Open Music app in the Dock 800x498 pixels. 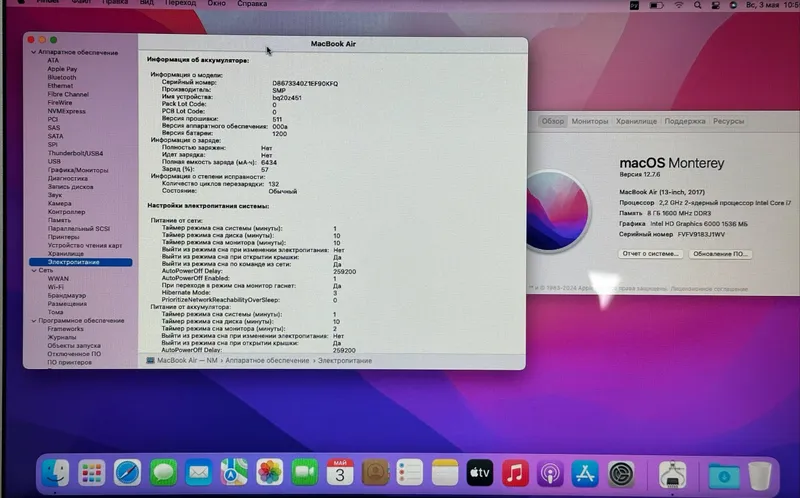click(515, 473)
